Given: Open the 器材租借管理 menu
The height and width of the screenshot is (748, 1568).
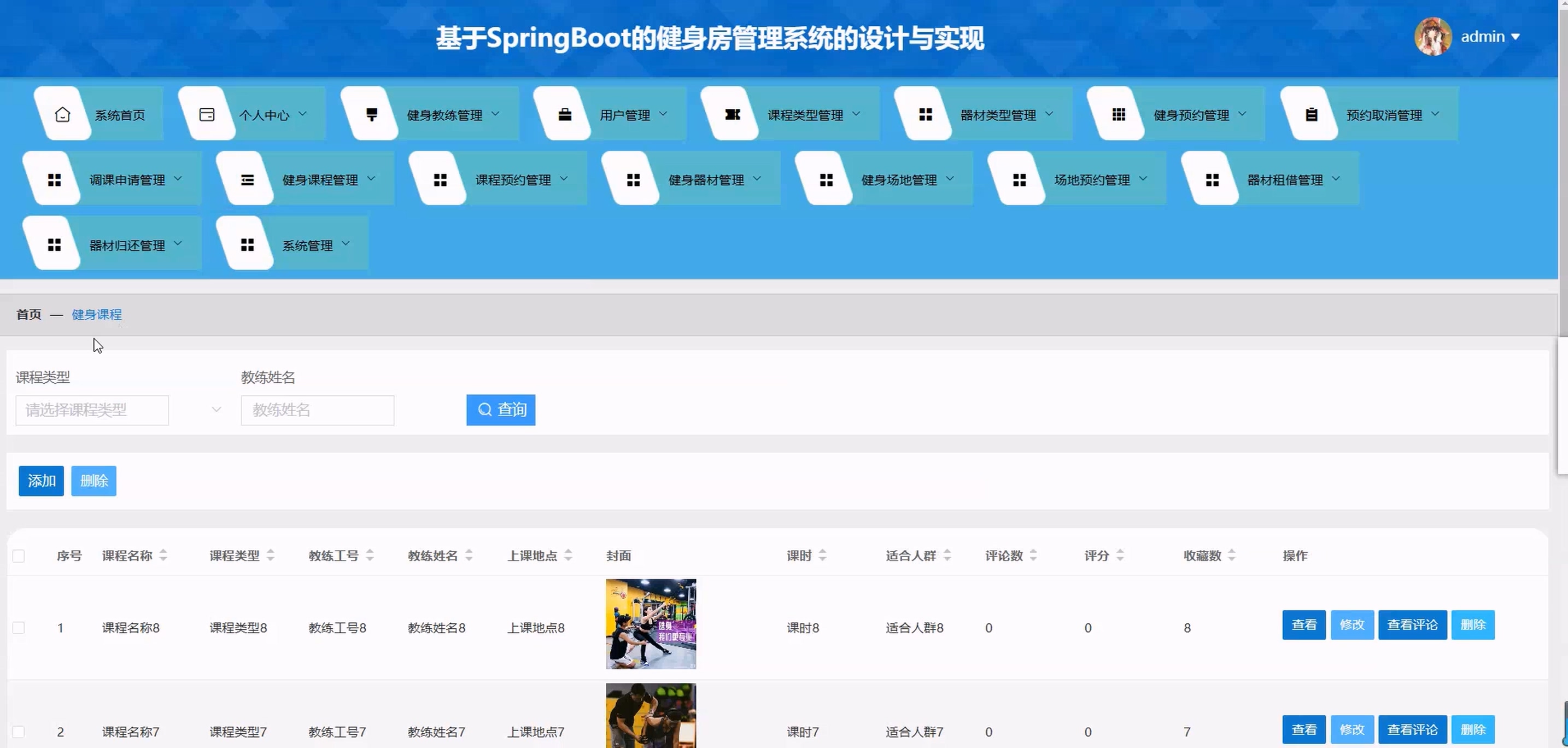Looking at the screenshot, I should click(x=1284, y=180).
